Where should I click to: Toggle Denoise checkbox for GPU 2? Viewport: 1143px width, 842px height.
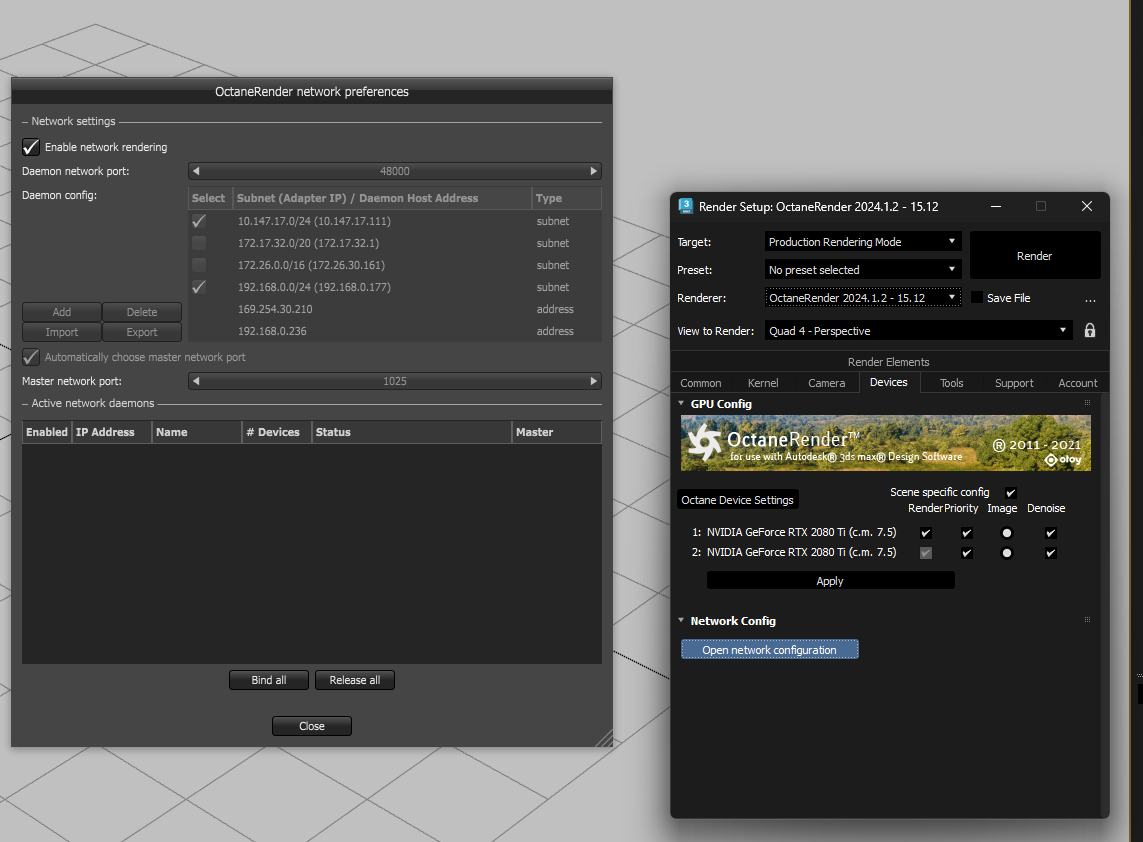click(1050, 553)
